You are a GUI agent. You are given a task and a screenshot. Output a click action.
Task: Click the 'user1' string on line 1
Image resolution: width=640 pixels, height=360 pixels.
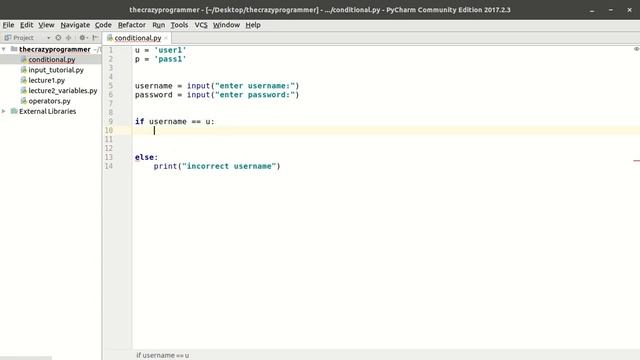click(170, 50)
